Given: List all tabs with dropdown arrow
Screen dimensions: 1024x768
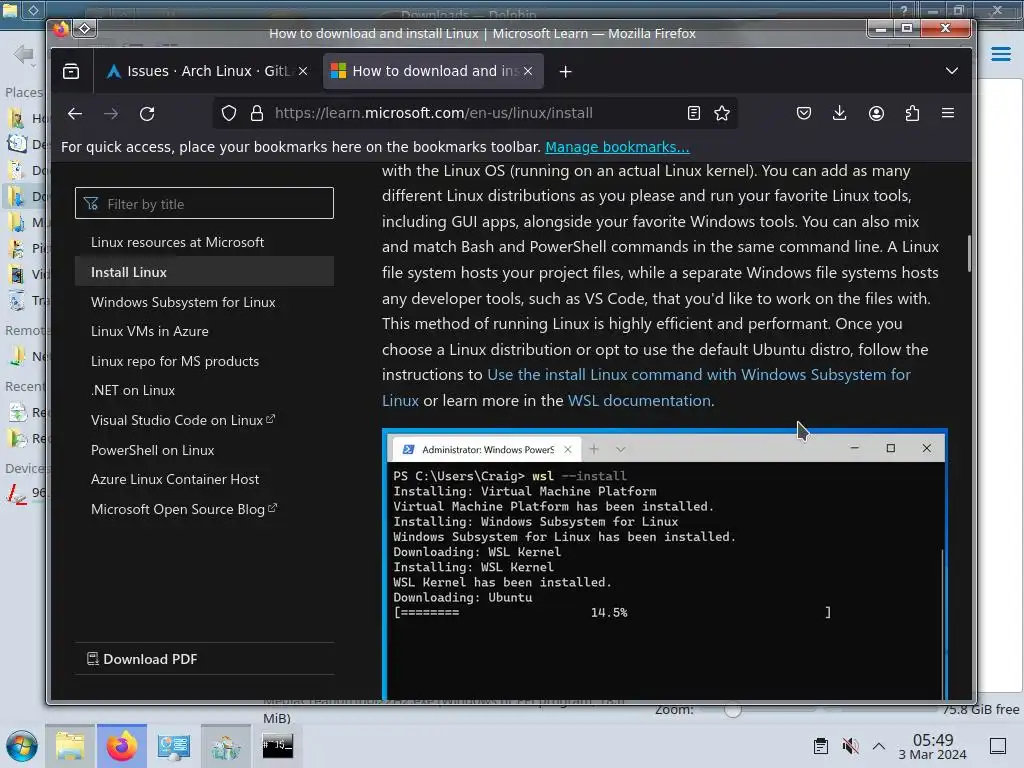Looking at the screenshot, I should (952, 71).
